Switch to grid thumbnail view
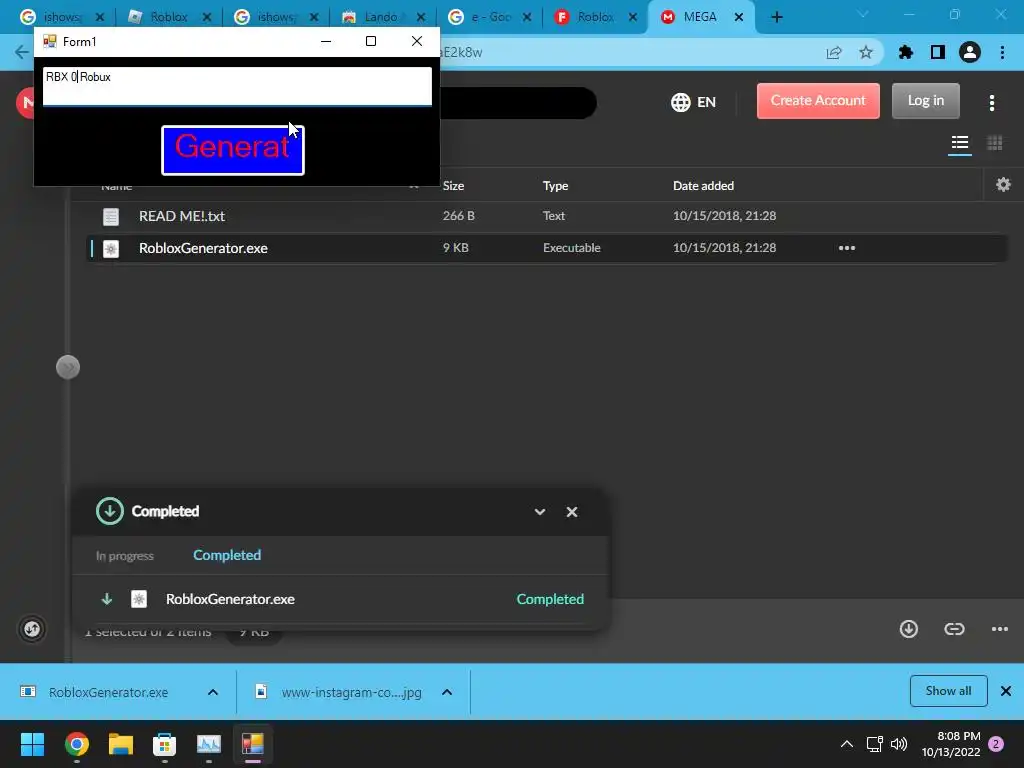1024x768 pixels. pos(994,143)
